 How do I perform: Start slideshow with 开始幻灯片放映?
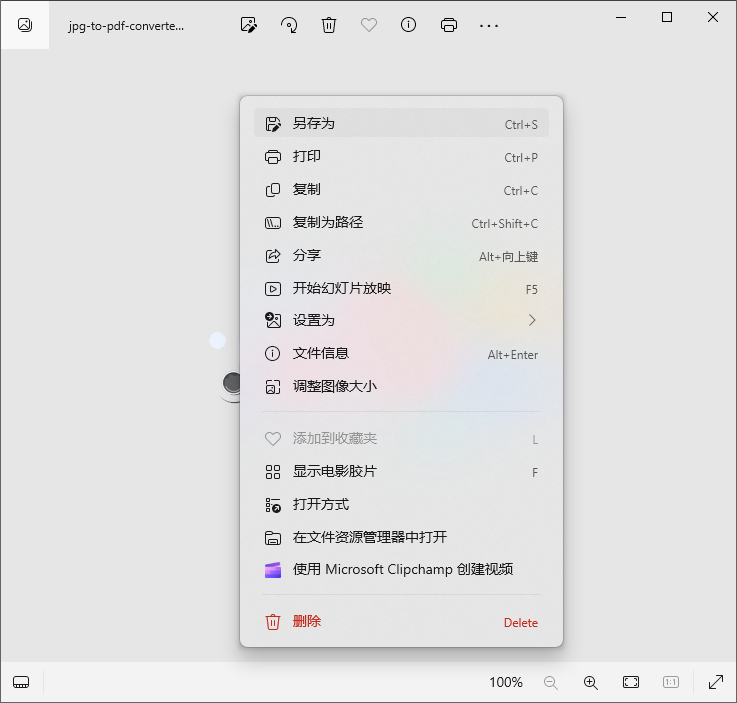click(401, 289)
